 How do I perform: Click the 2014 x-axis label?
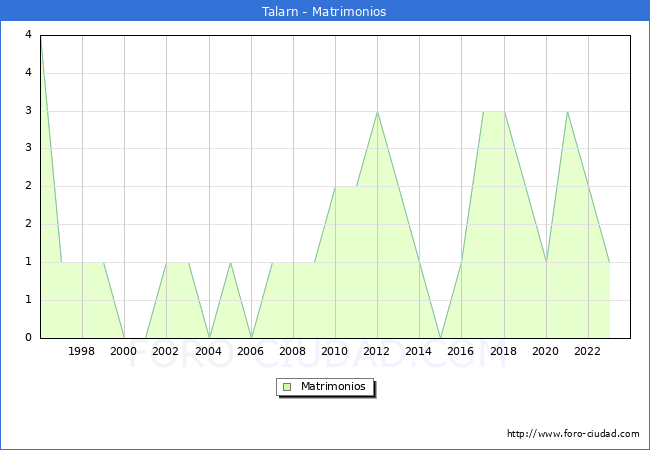419,351
